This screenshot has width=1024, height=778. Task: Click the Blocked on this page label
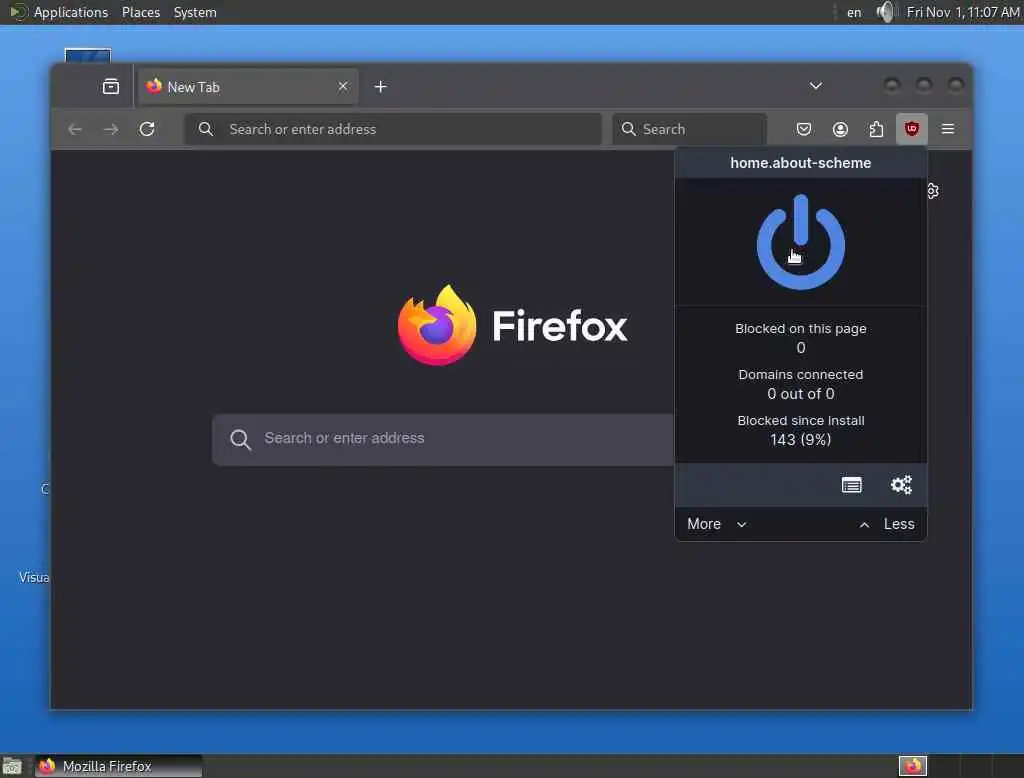(801, 329)
